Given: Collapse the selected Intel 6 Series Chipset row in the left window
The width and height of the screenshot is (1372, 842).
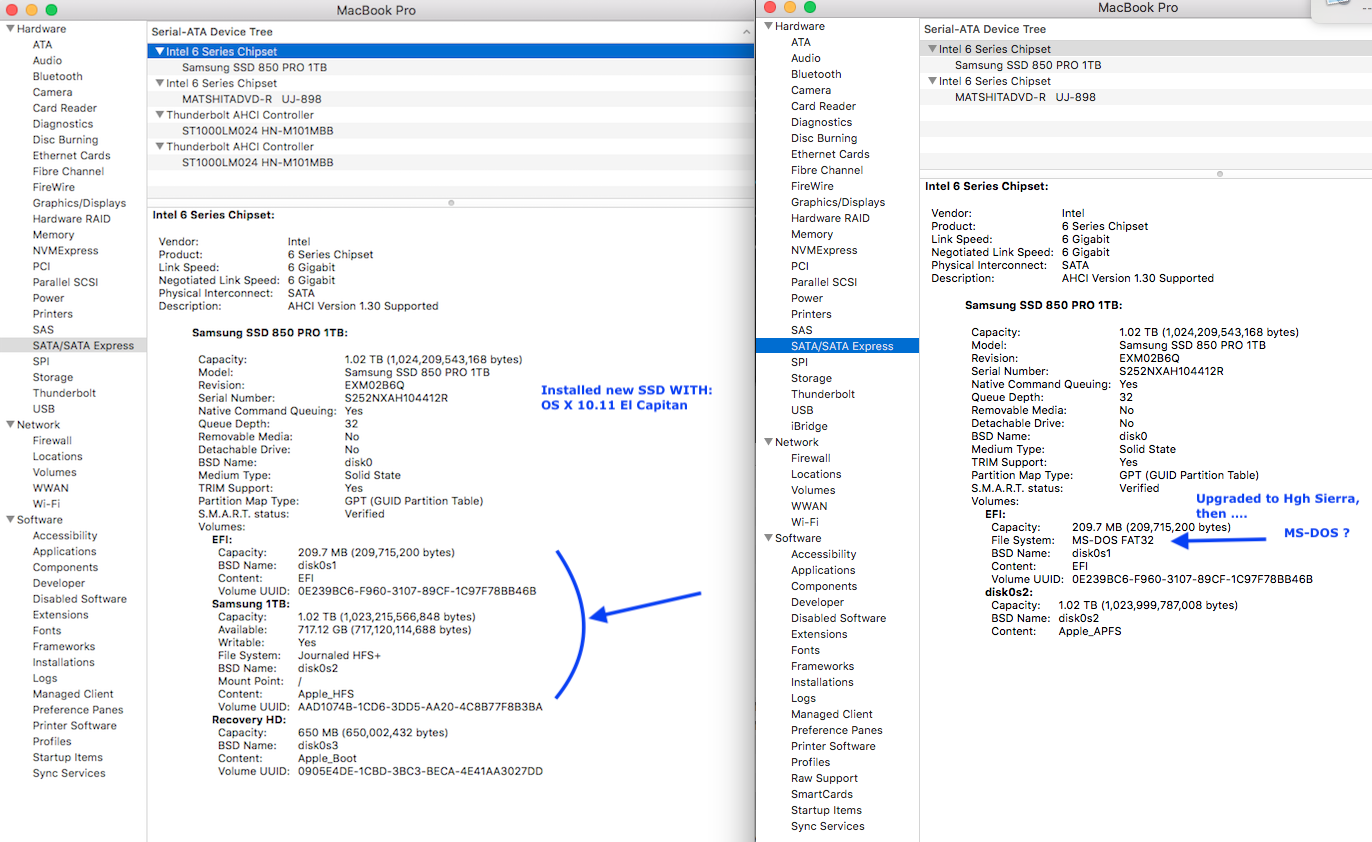Looking at the screenshot, I should pos(158,51).
